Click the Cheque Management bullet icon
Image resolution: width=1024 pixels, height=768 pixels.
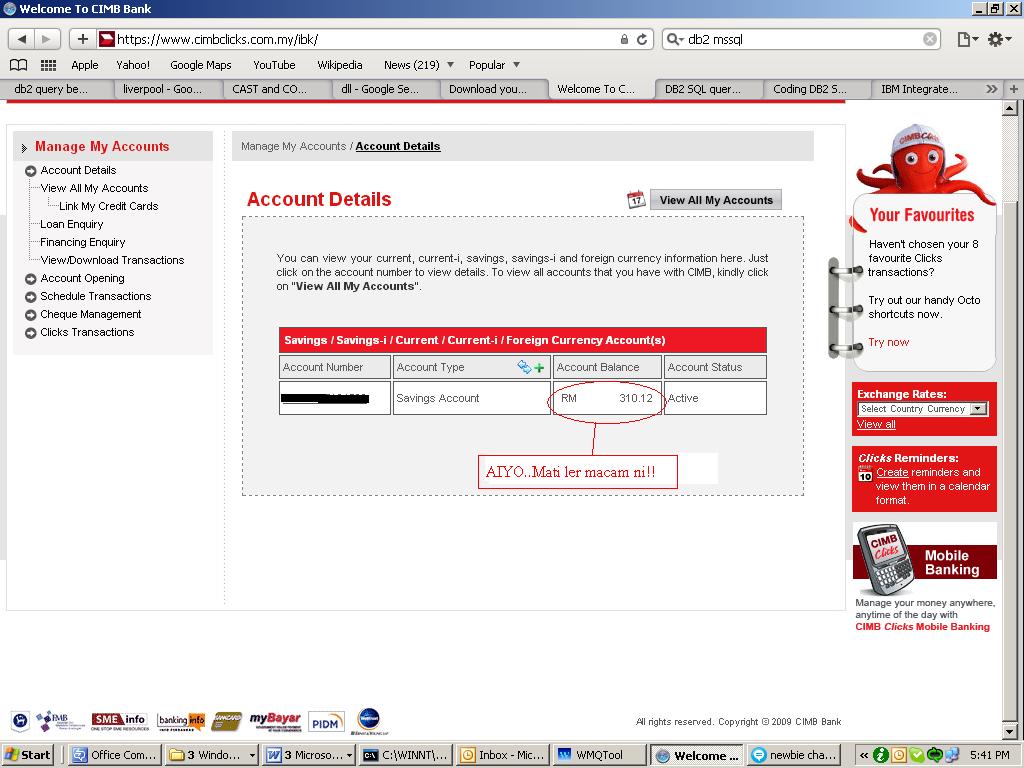[x=31, y=315]
